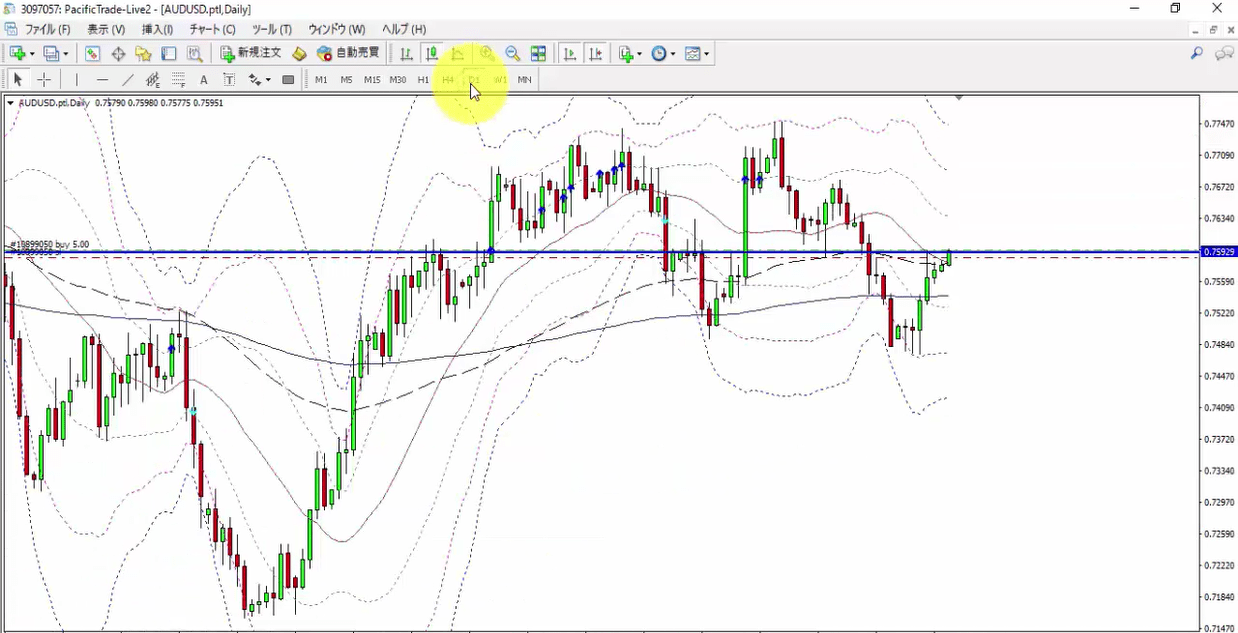Create a new chart with the toolbar icon
Screen dimensions: 1238x633
[x=17, y=53]
